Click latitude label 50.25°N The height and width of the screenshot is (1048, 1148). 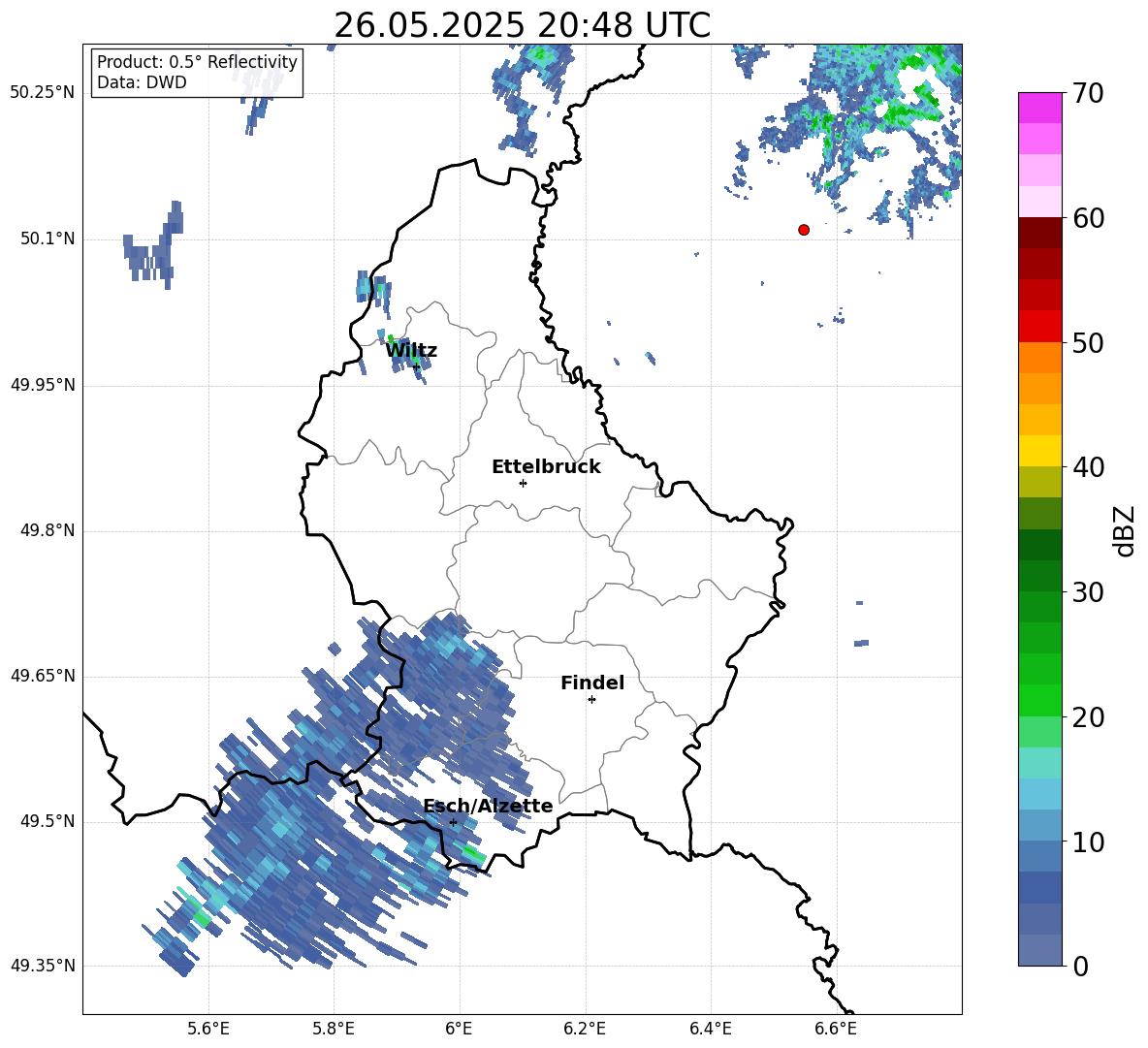[43, 93]
